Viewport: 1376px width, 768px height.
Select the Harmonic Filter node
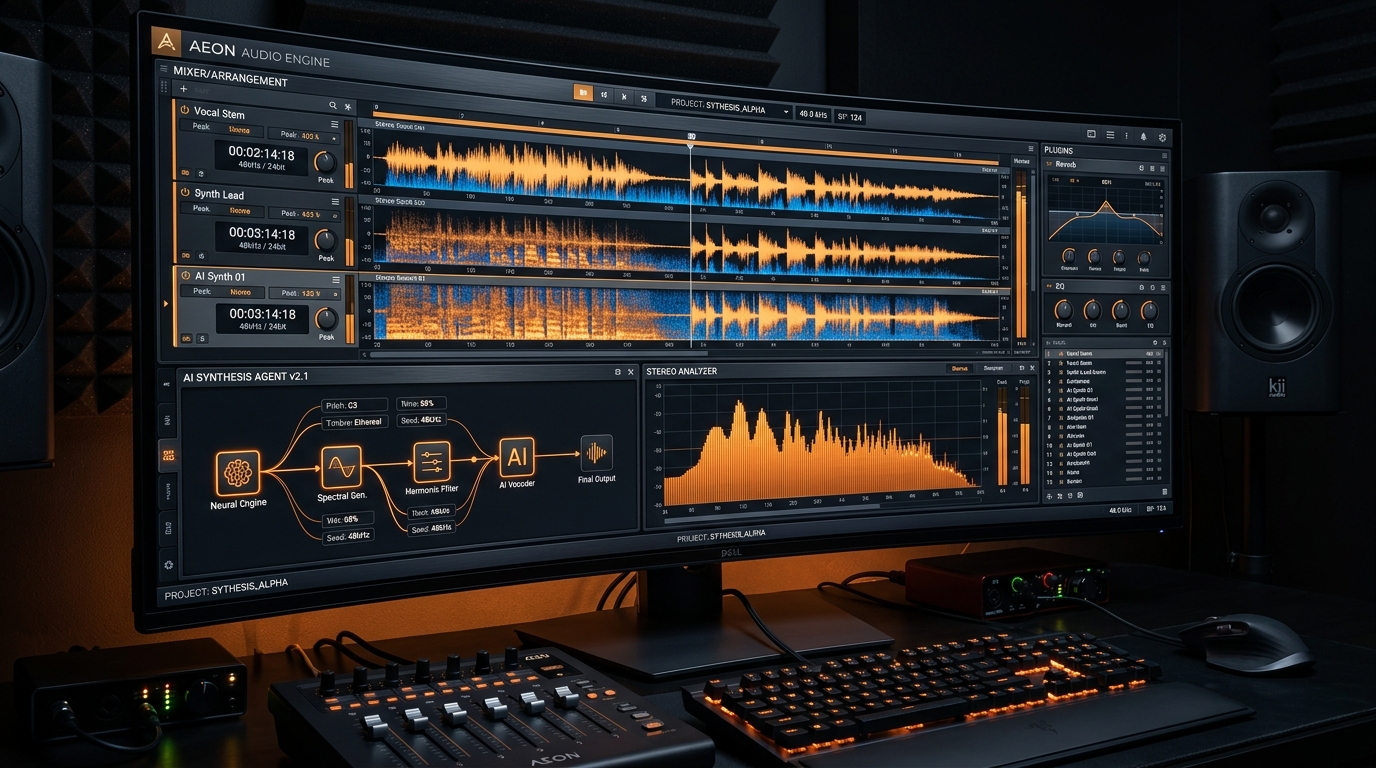(x=432, y=461)
